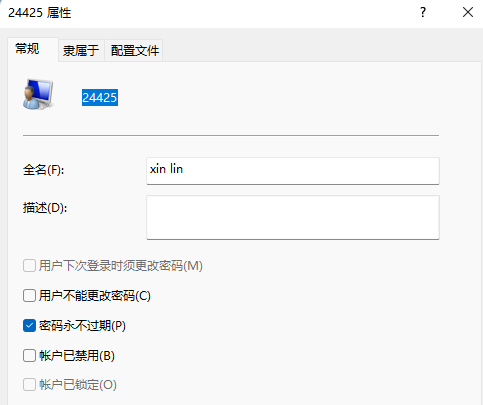Click the user account computer icon

click(38, 94)
